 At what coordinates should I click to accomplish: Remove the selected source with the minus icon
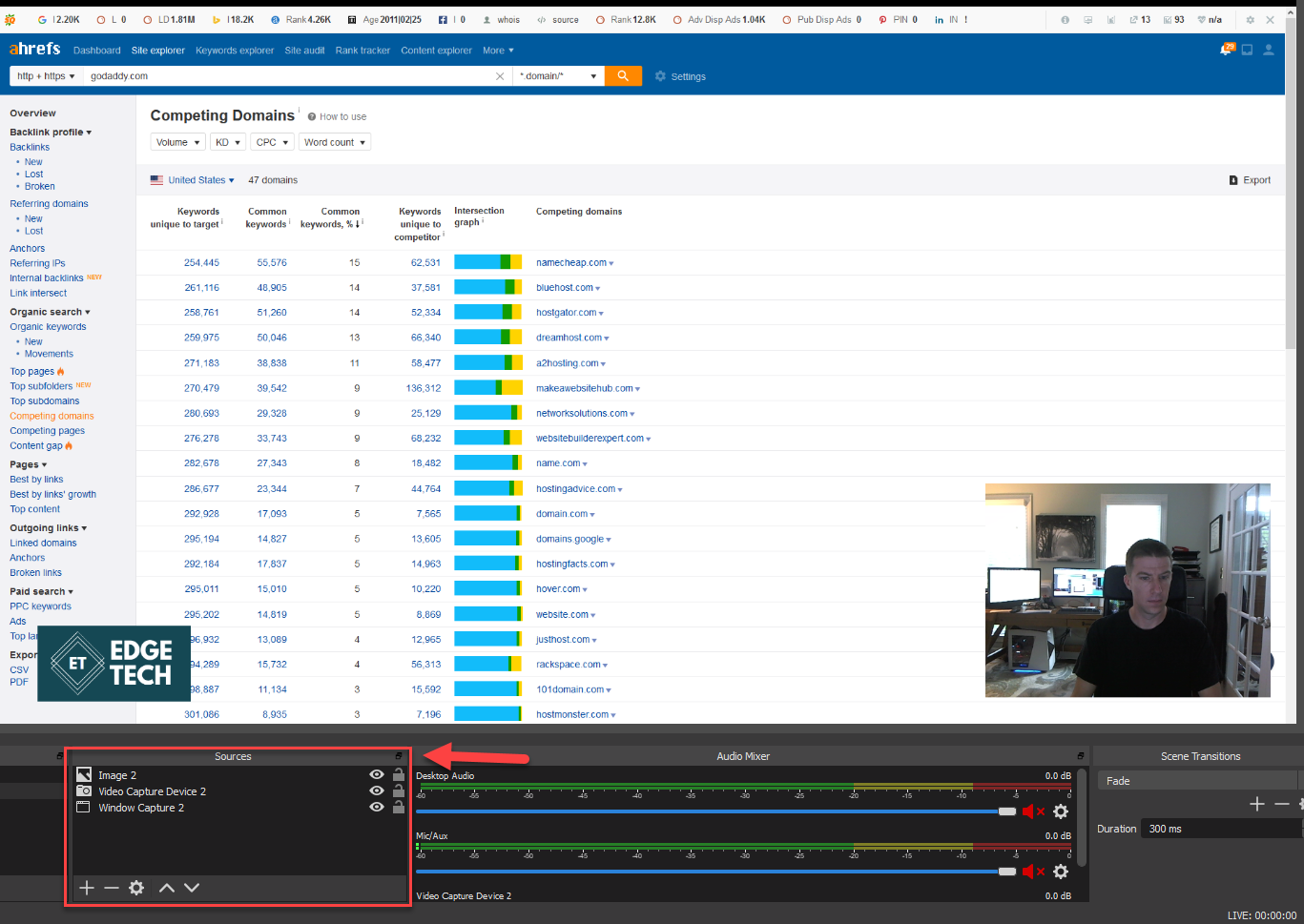(x=112, y=888)
